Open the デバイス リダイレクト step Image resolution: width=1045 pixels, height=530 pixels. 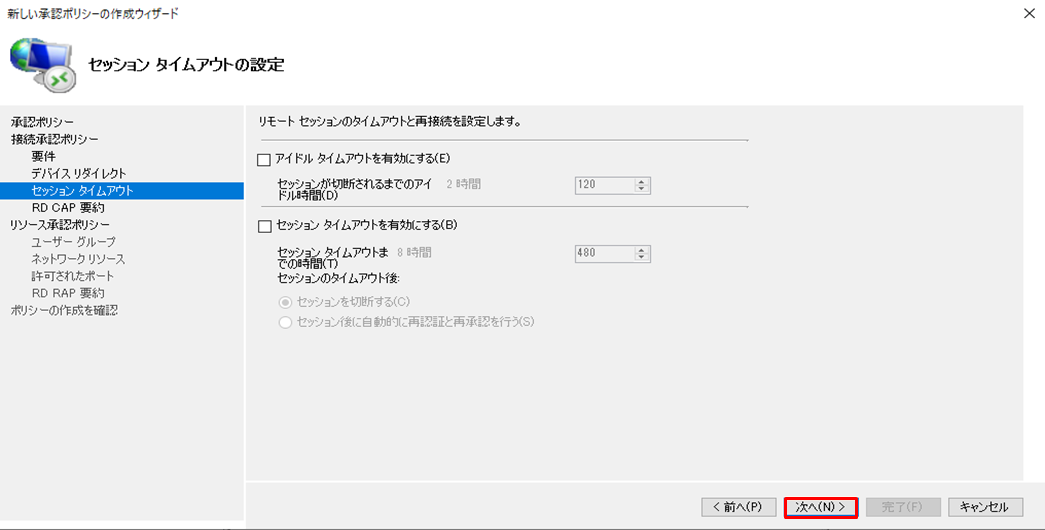pyautogui.click(x=79, y=173)
